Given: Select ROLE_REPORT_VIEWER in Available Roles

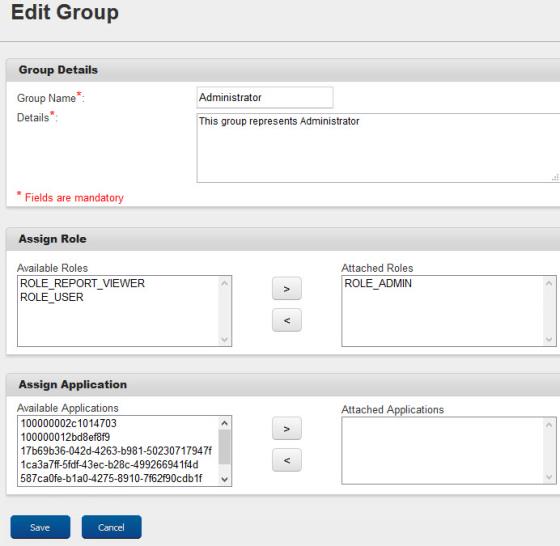Looking at the screenshot, I should point(82,284).
